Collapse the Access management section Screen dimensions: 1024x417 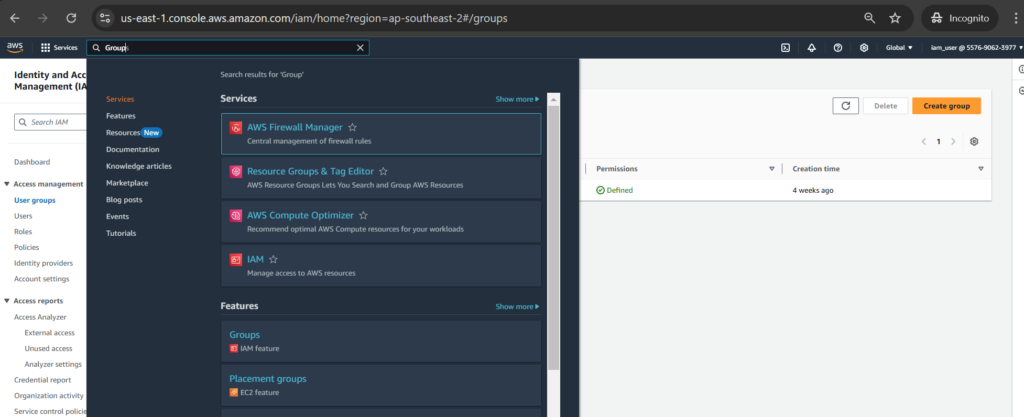coord(7,184)
